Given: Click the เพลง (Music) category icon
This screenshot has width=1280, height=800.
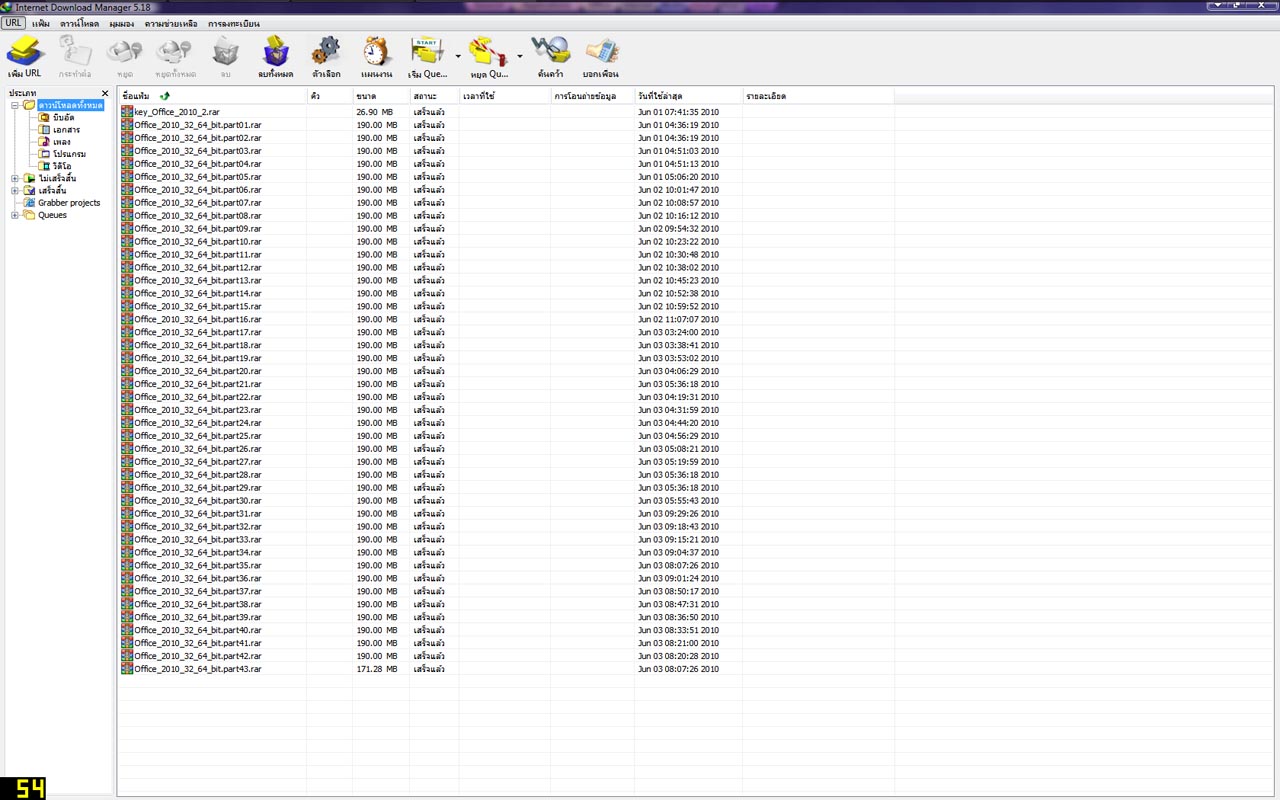Looking at the screenshot, I should 45,142.
